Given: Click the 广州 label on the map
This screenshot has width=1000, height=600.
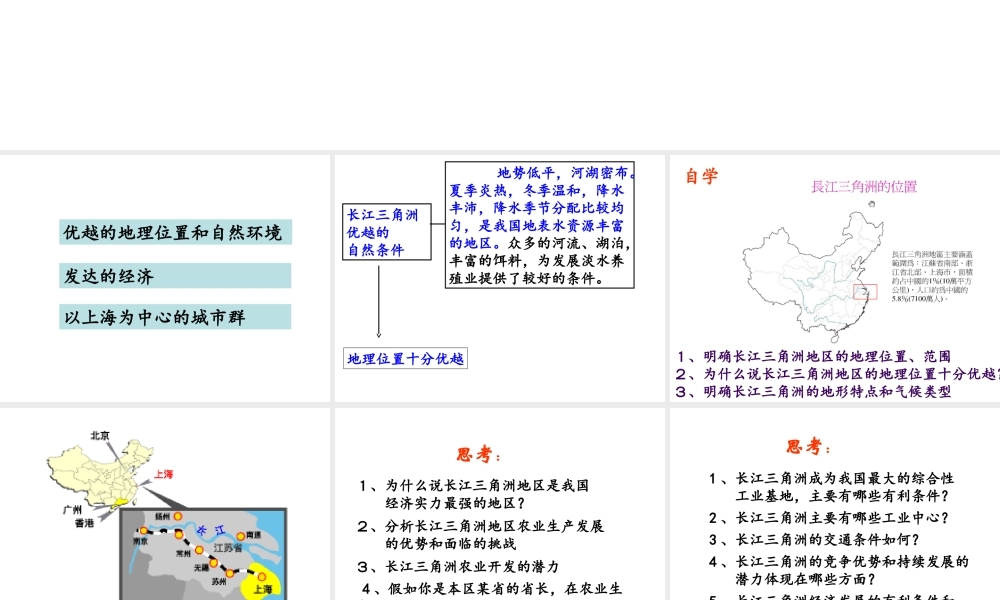Looking at the screenshot, I should (72, 509).
